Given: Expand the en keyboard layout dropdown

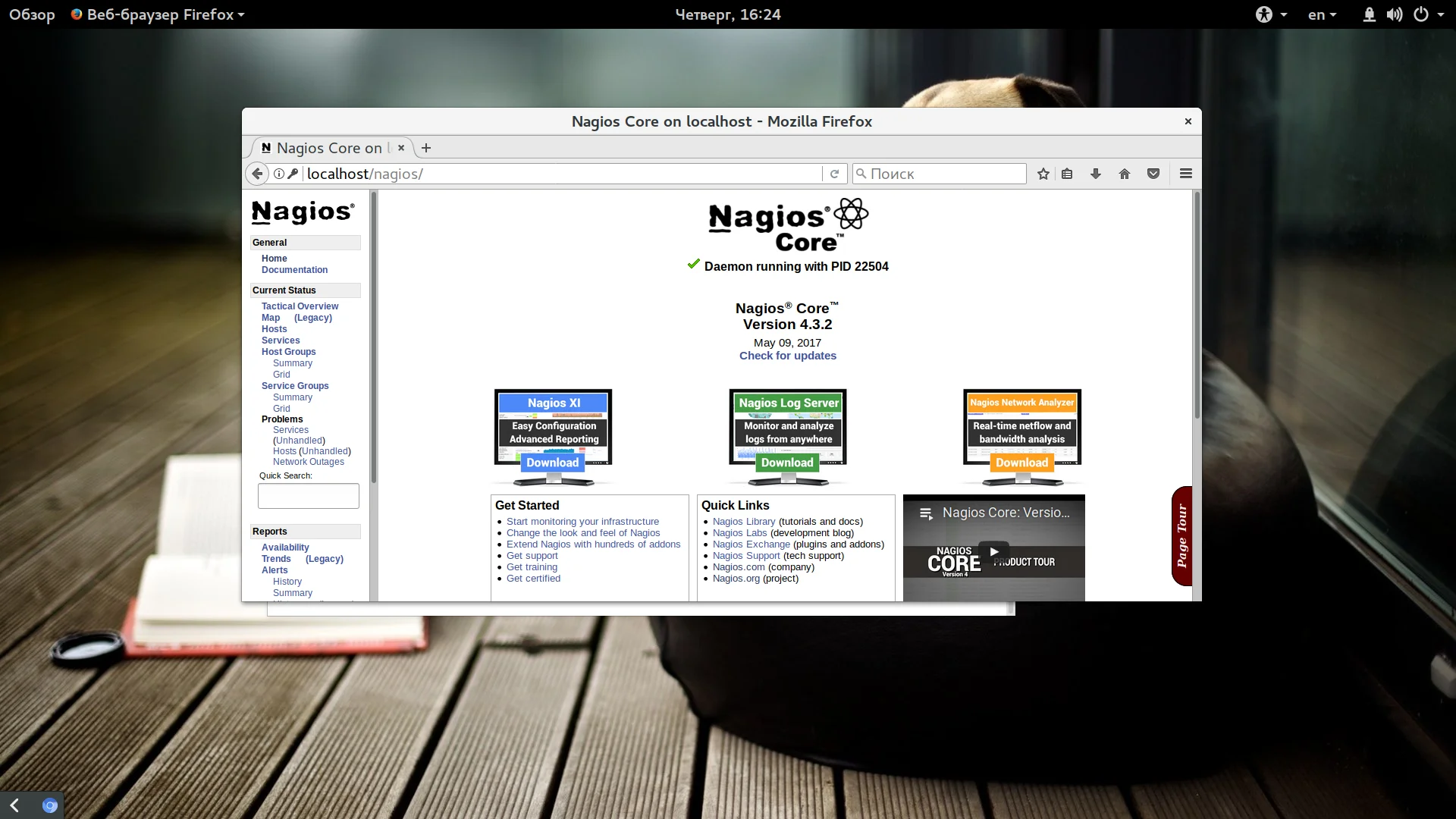Looking at the screenshot, I should (1322, 14).
